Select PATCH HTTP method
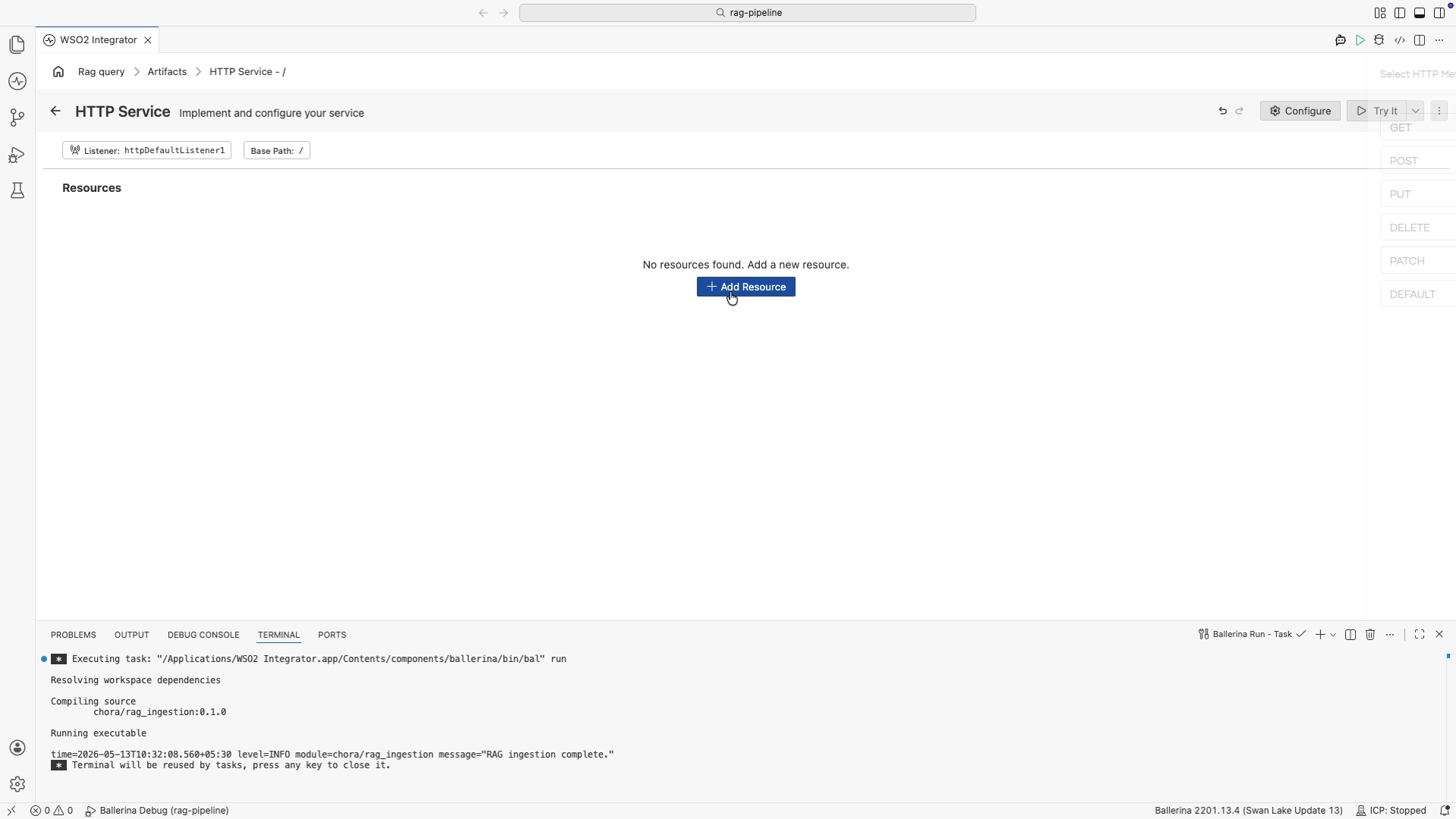Image resolution: width=1456 pixels, height=819 pixels. pos(1418,262)
